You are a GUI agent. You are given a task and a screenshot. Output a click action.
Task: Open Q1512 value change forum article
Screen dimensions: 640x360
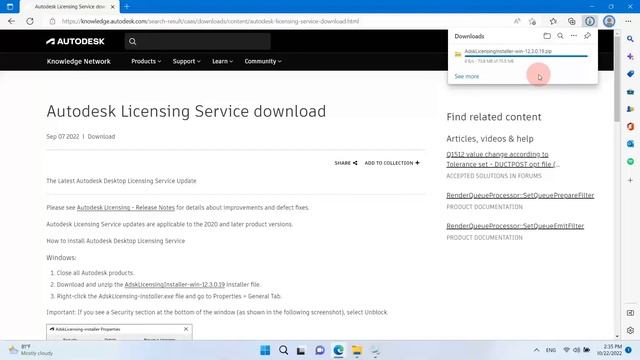click(503, 159)
